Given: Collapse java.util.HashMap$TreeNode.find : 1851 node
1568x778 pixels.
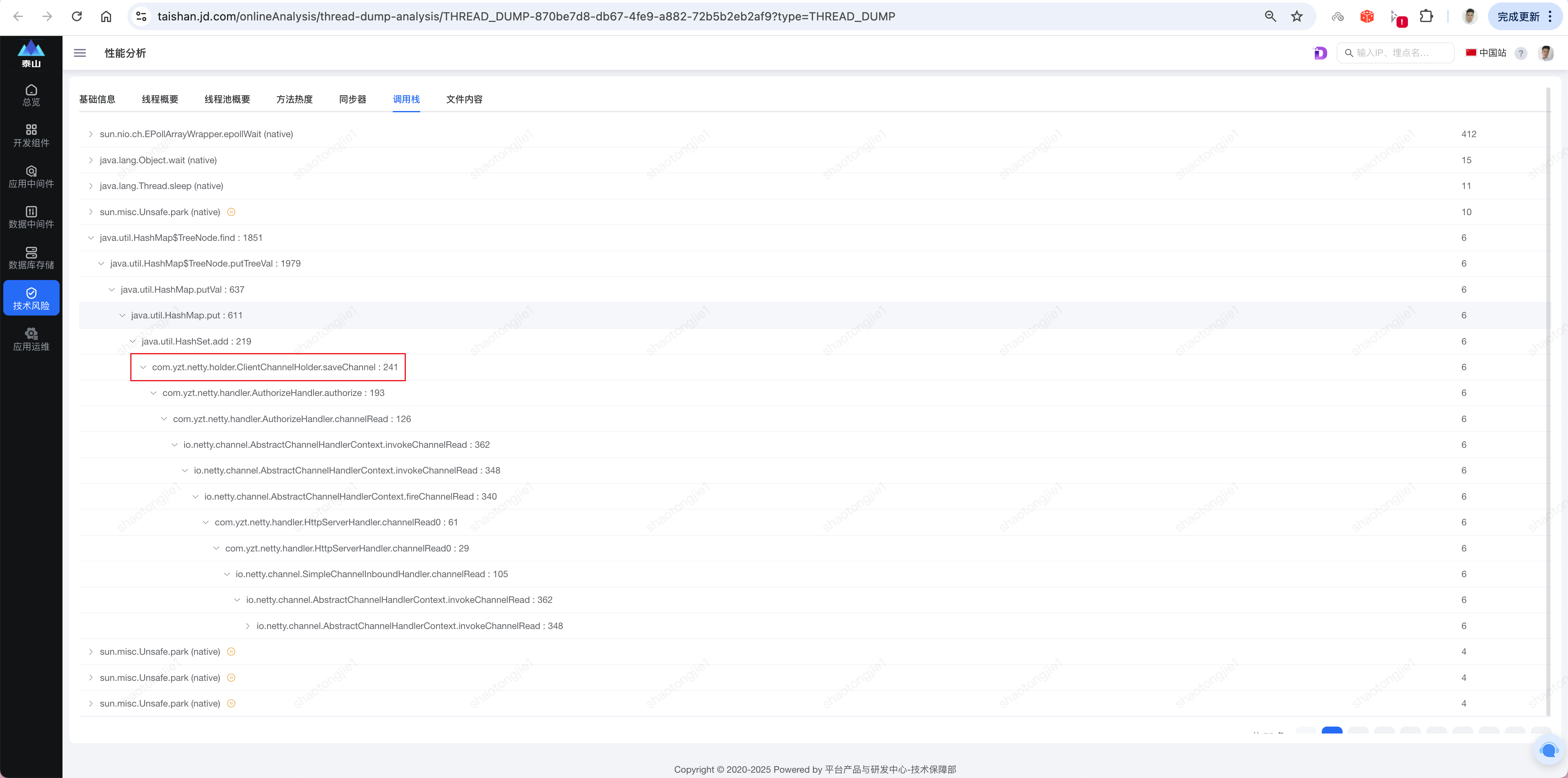Looking at the screenshot, I should point(91,238).
